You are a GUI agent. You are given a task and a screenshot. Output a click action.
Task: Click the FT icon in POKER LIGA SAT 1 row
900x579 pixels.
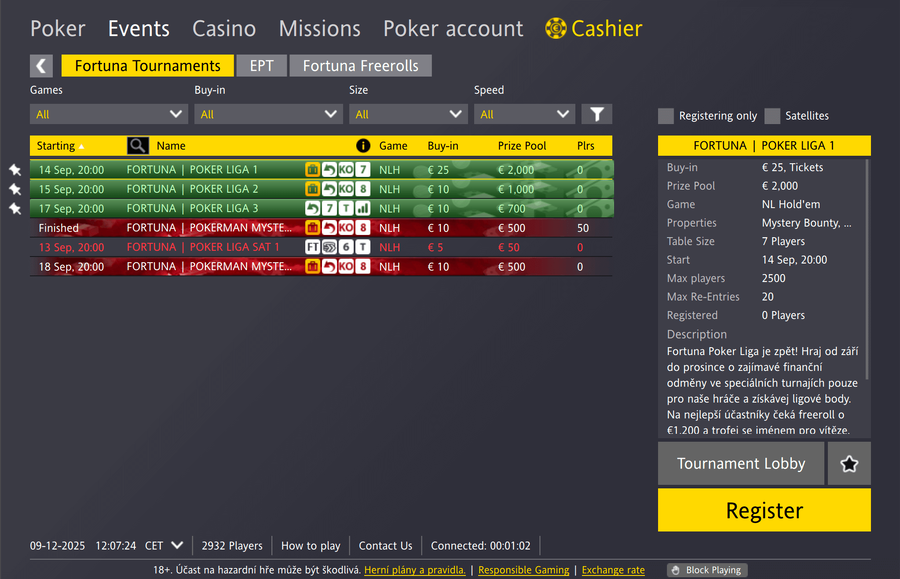[x=313, y=247]
